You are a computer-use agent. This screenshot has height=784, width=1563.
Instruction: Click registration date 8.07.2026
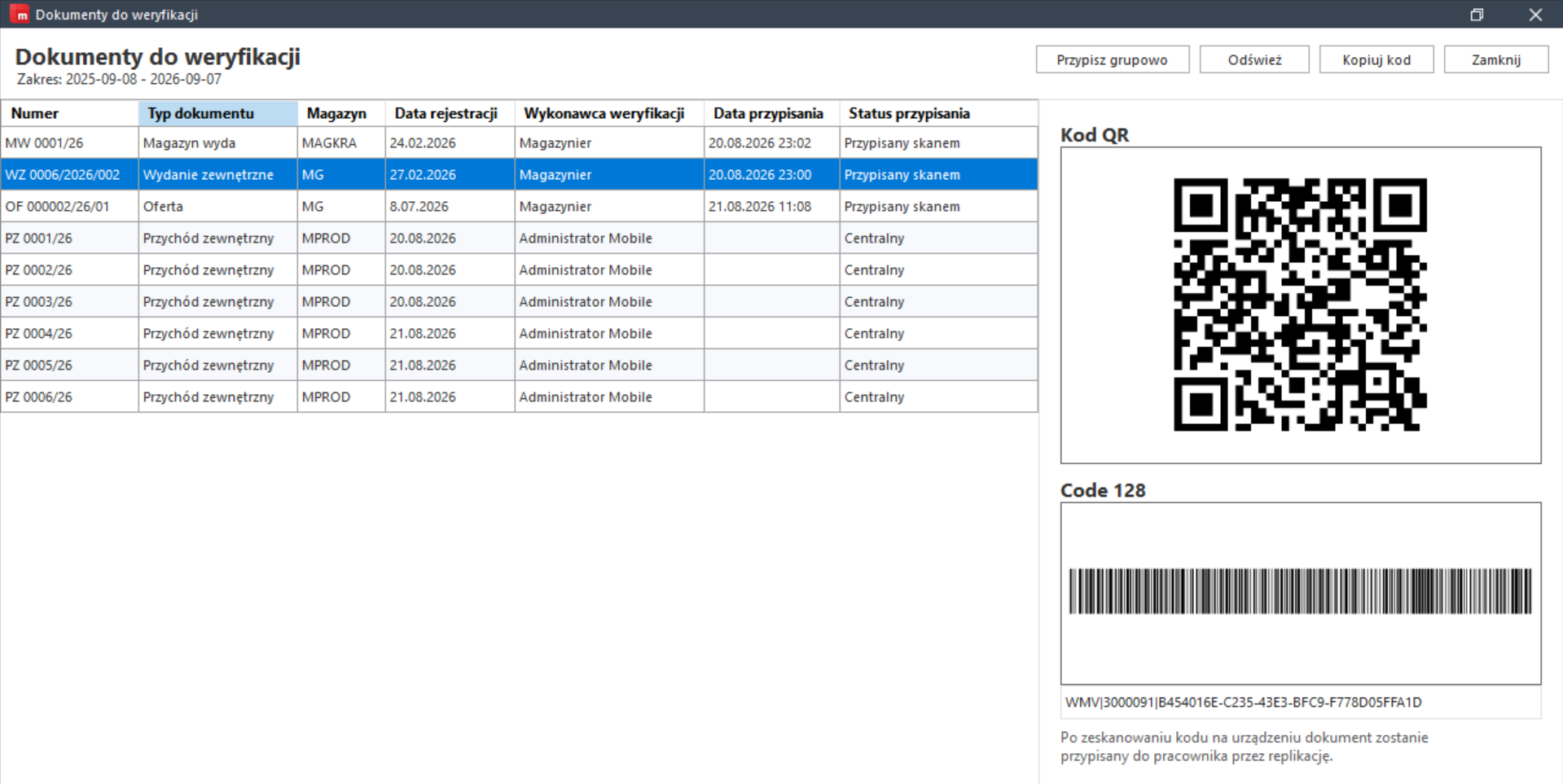[x=450, y=206]
